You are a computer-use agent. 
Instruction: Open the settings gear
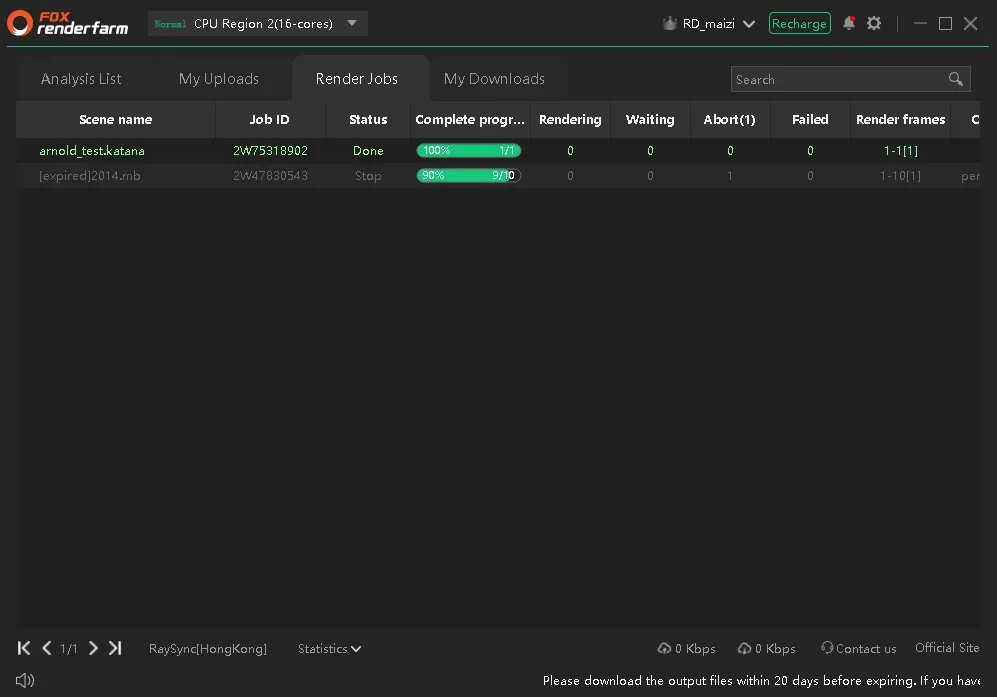874,24
